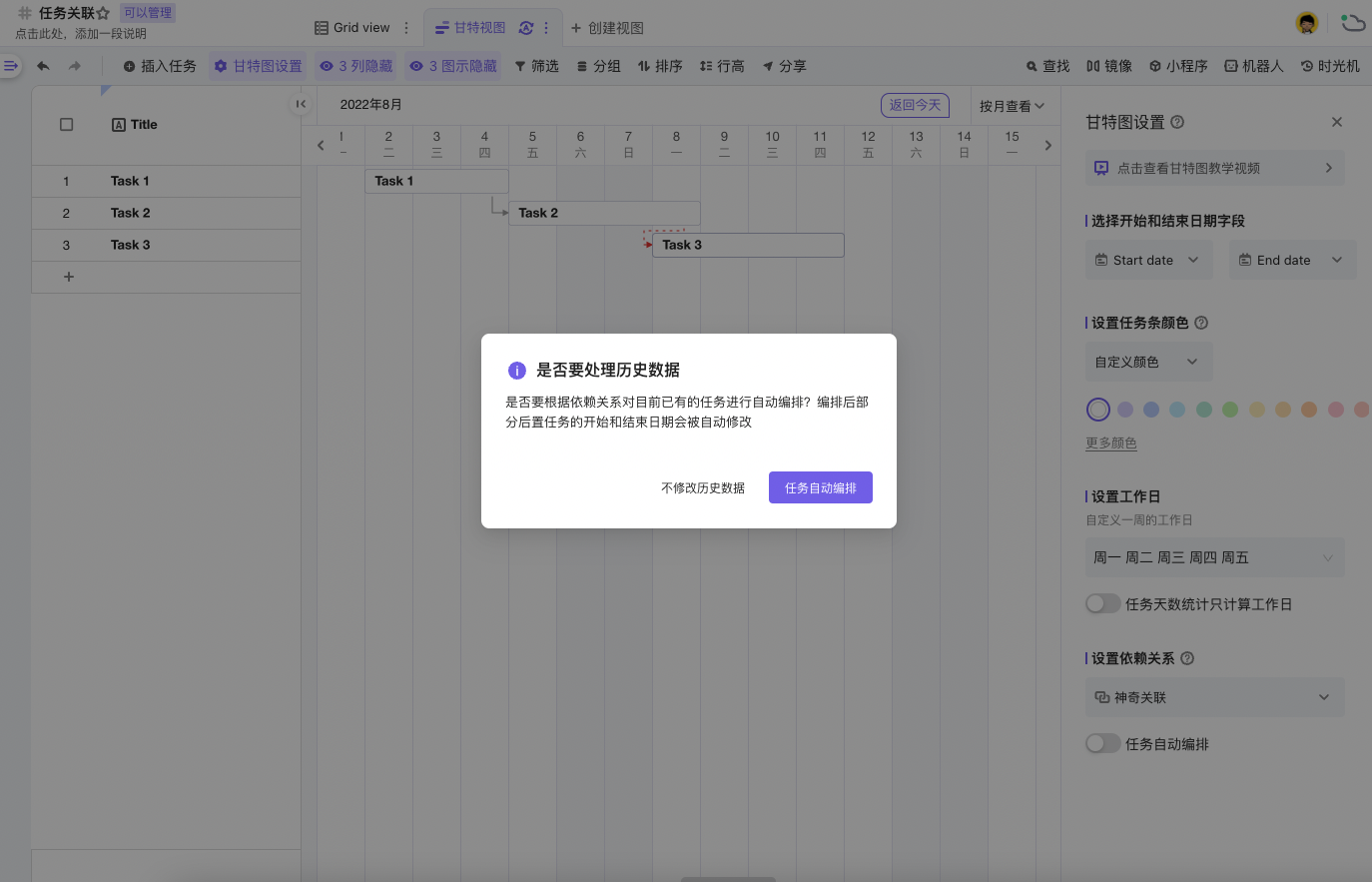Toggle 任务天数统计只计算工作日
The width and height of the screenshot is (1372, 882).
1103,603
